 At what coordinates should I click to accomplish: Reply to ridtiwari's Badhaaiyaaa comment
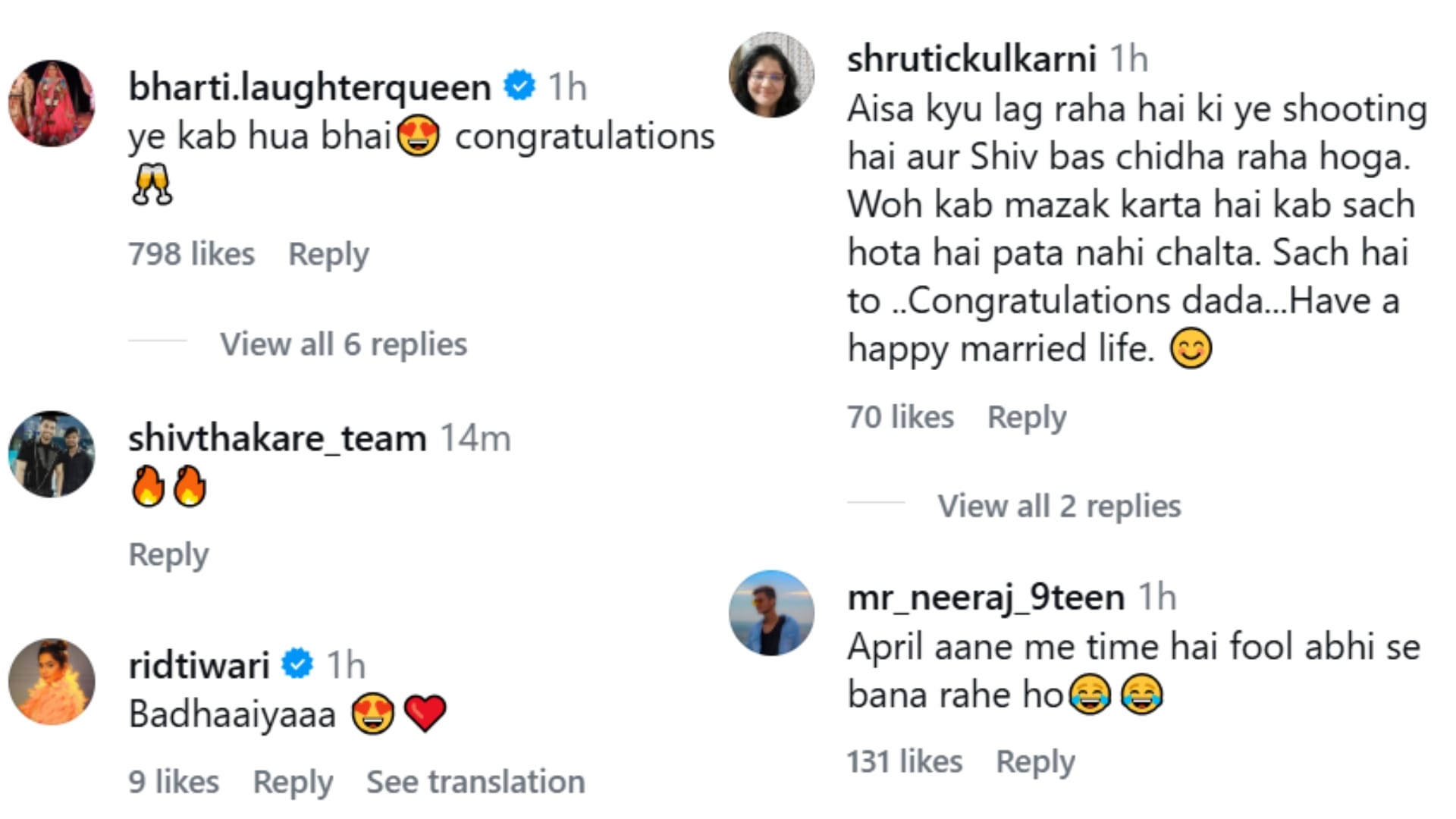[293, 782]
